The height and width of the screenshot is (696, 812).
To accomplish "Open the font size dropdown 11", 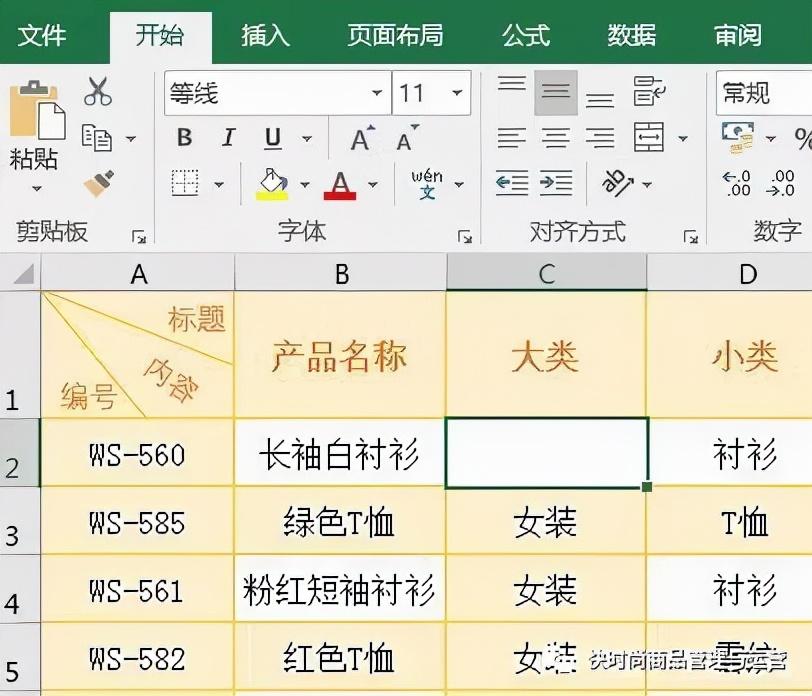I will coord(457,93).
